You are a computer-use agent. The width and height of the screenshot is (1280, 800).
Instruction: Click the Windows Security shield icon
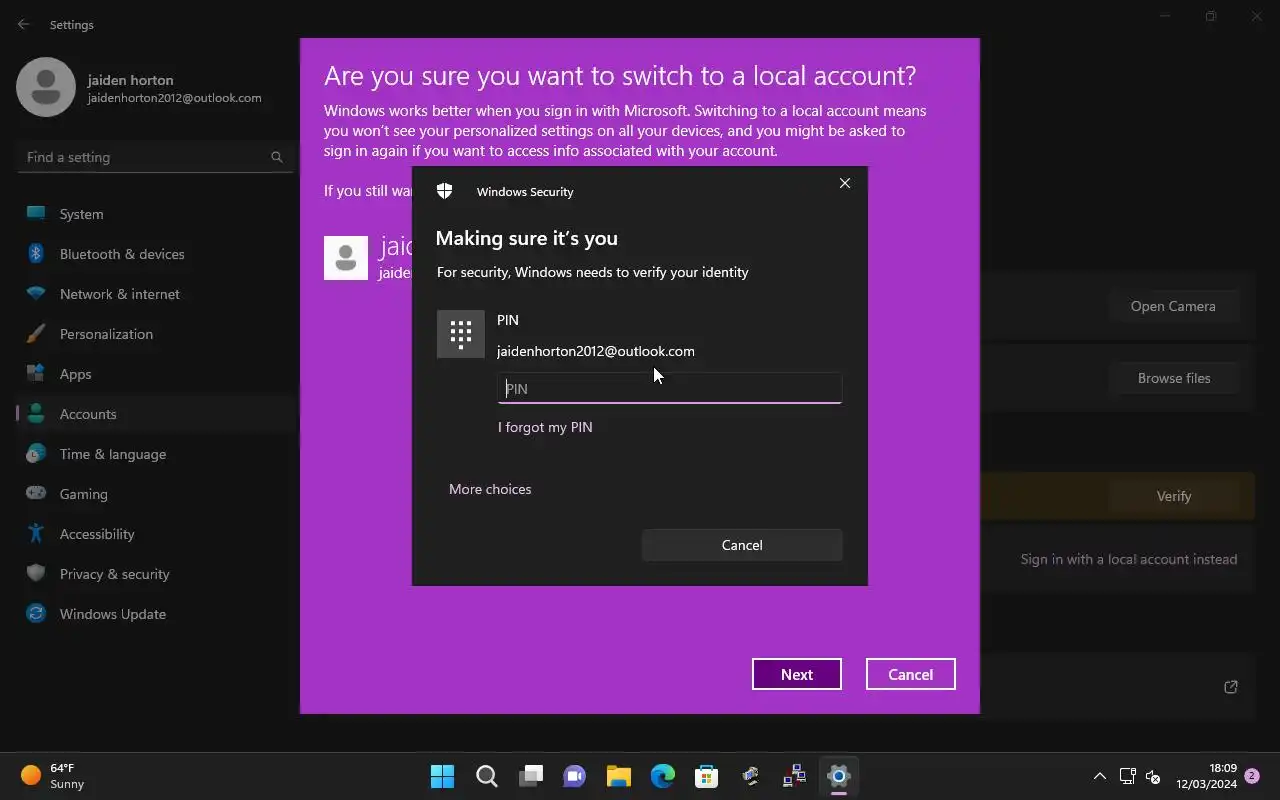click(x=445, y=191)
